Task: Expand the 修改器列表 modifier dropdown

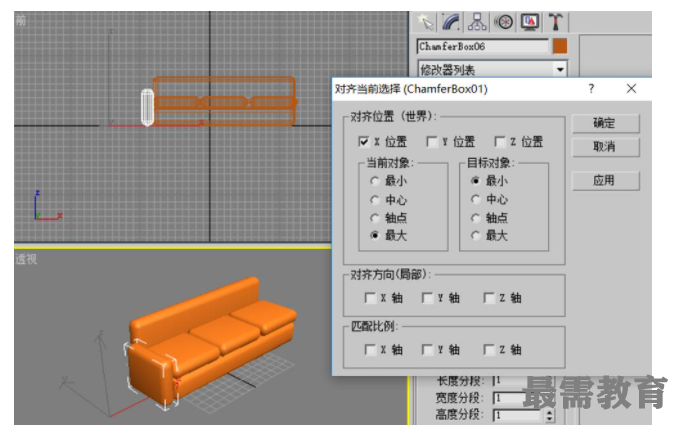Action: (x=560, y=69)
